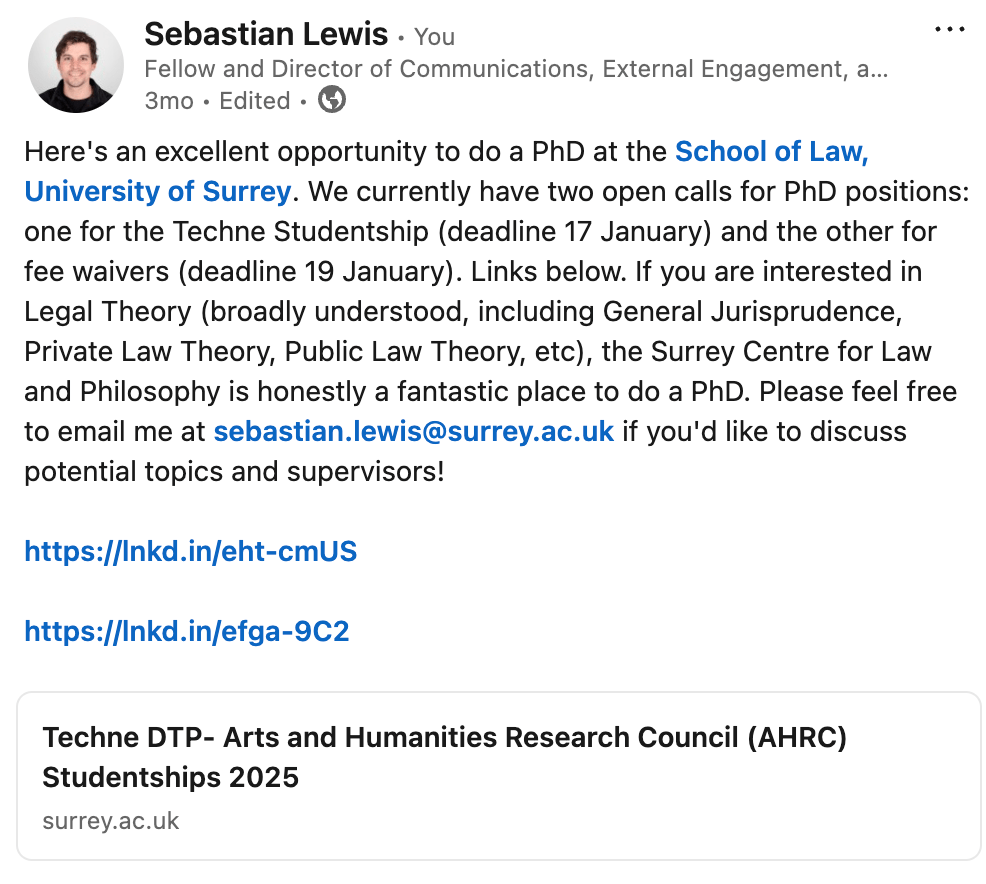
Task: Click the surrey.ac.uk domain in preview card
Action: pos(111,821)
